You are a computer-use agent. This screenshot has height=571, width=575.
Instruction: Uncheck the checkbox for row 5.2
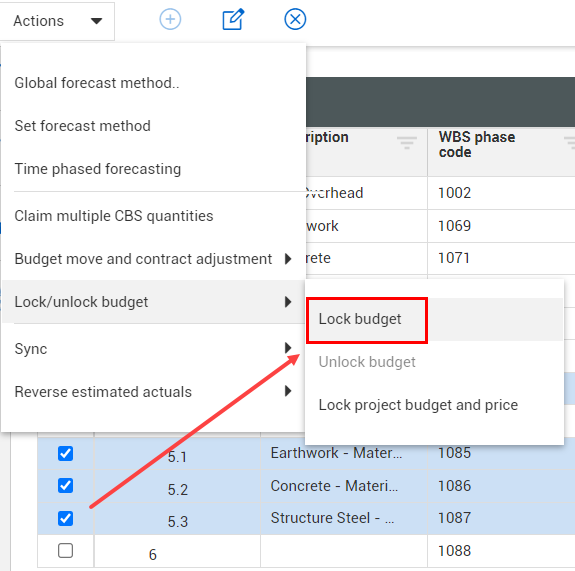[x=65, y=486]
